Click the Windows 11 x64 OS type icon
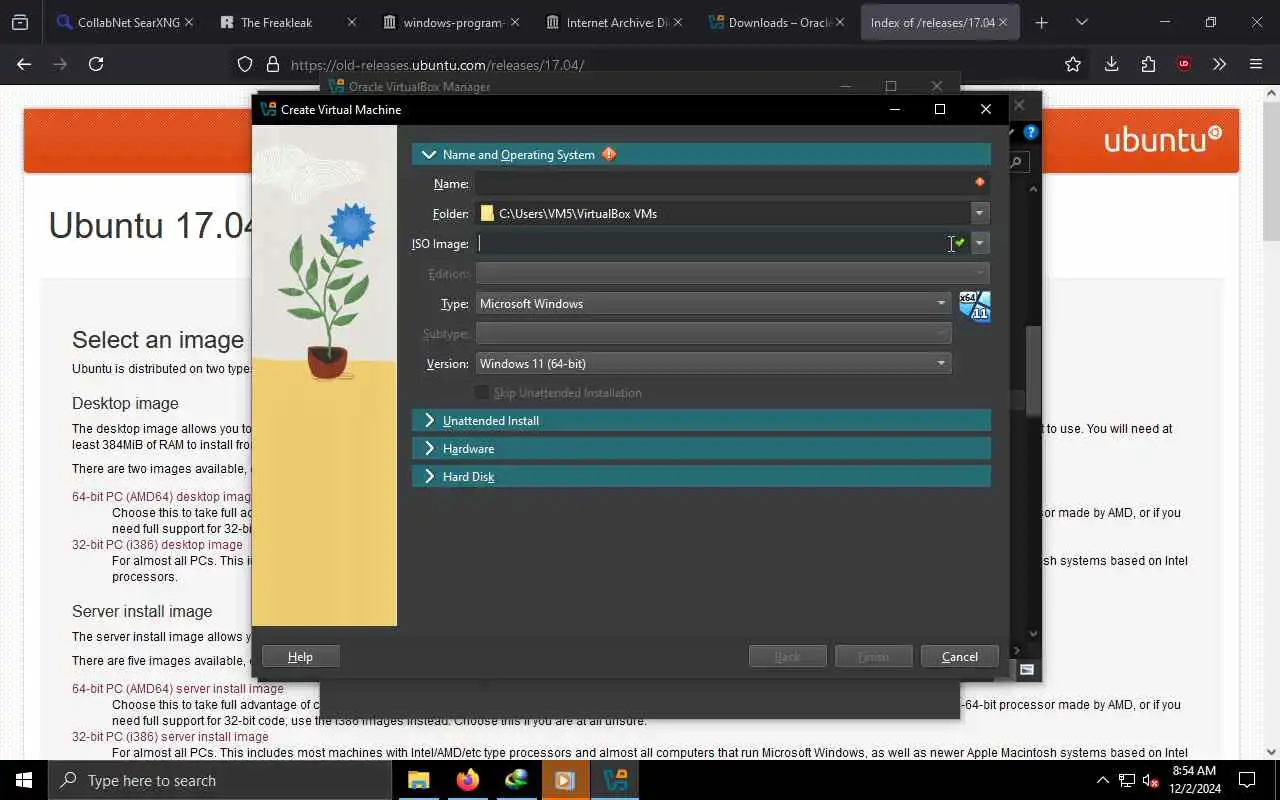 click(974, 306)
